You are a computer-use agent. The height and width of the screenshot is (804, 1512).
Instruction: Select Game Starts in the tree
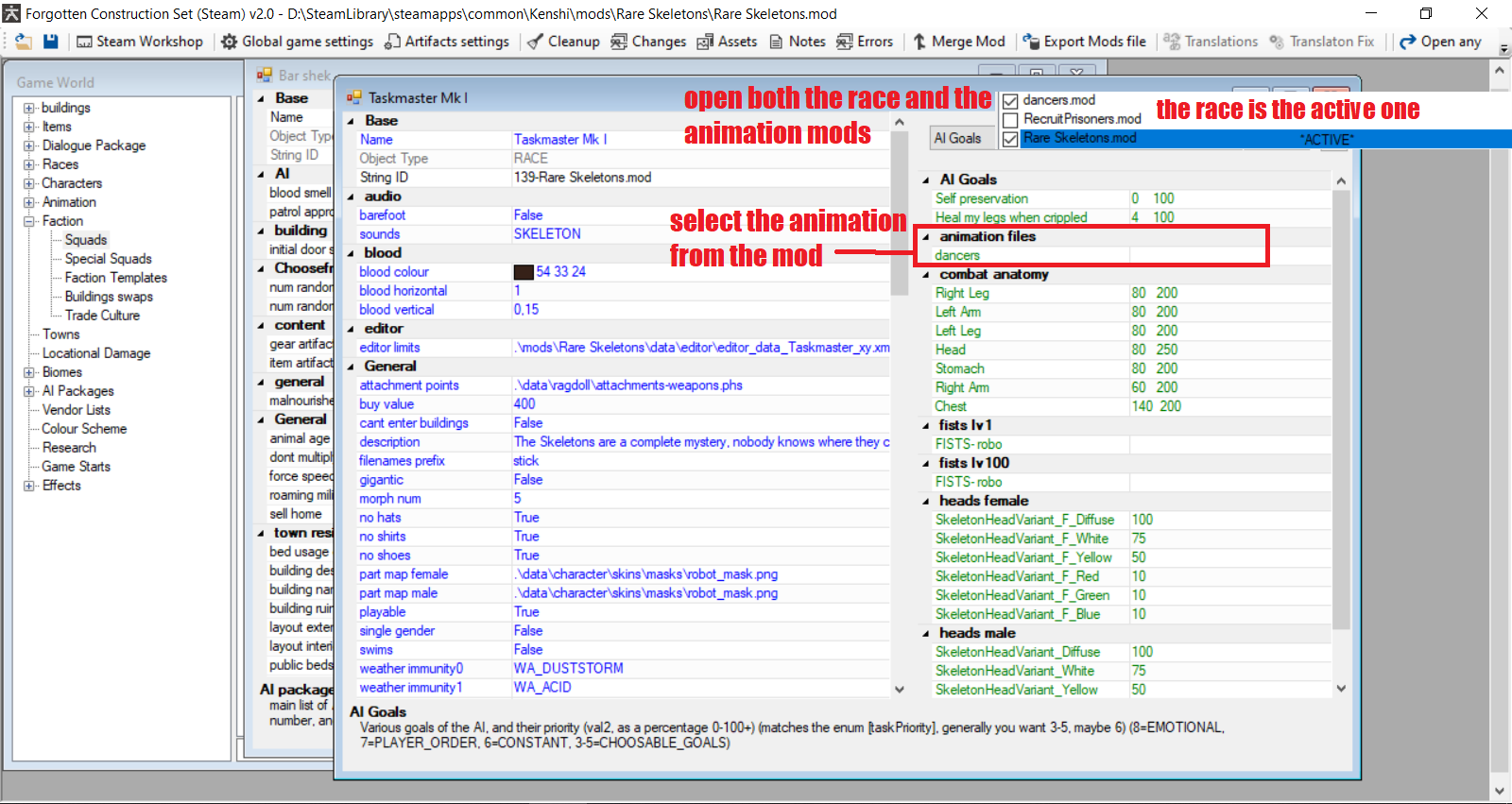77,467
